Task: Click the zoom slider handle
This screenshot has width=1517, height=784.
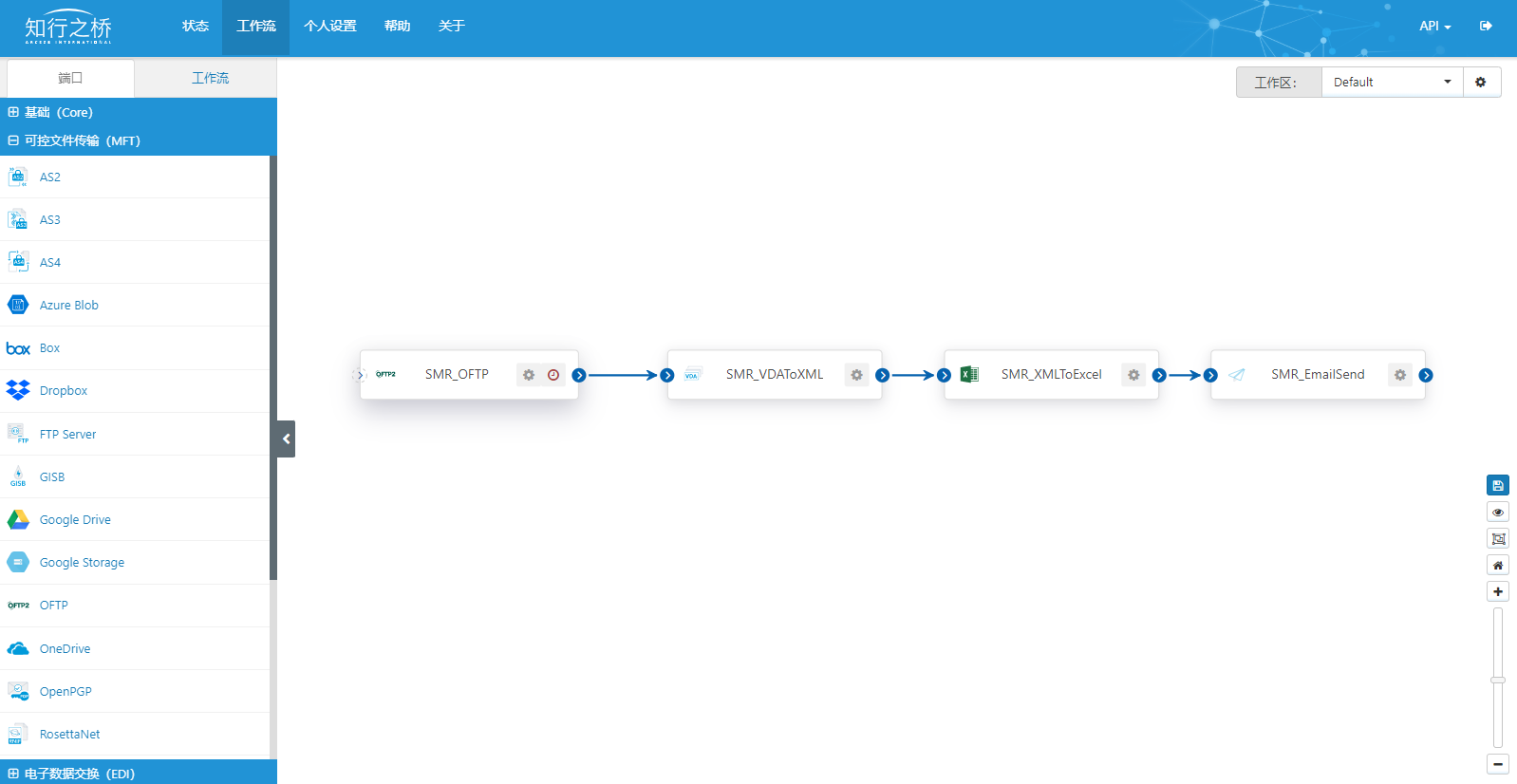Action: coord(1498,680)
